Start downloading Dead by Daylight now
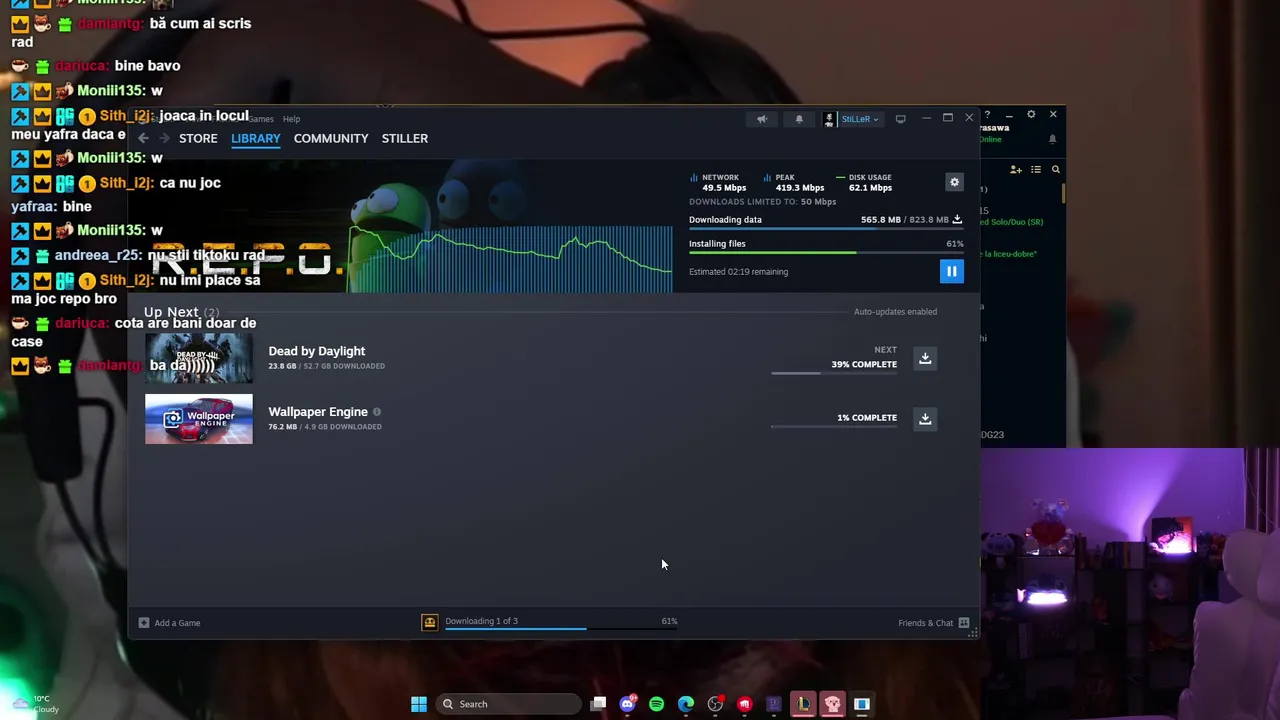The height and width of the screenshot is (720, 1280). pyautogui.click(x=925, y=358)
